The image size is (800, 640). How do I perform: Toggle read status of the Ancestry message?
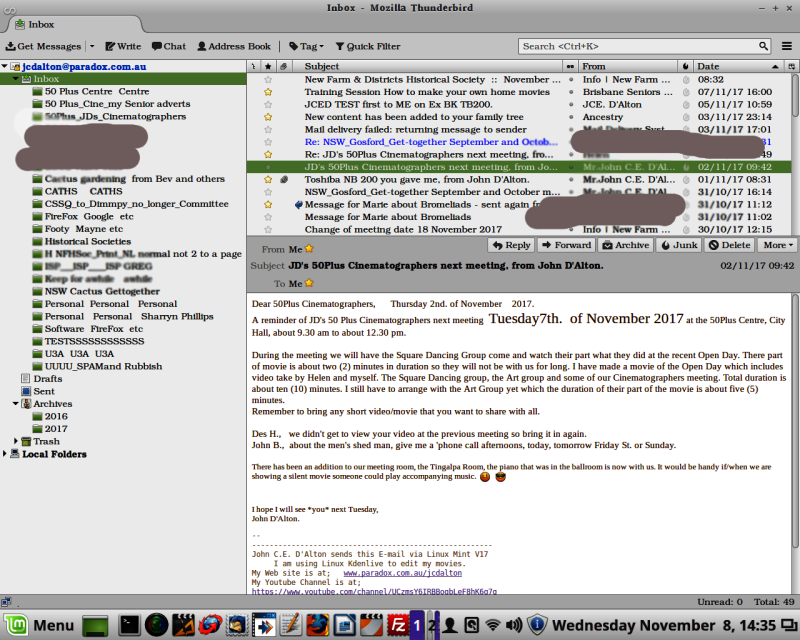pos(571,117)
